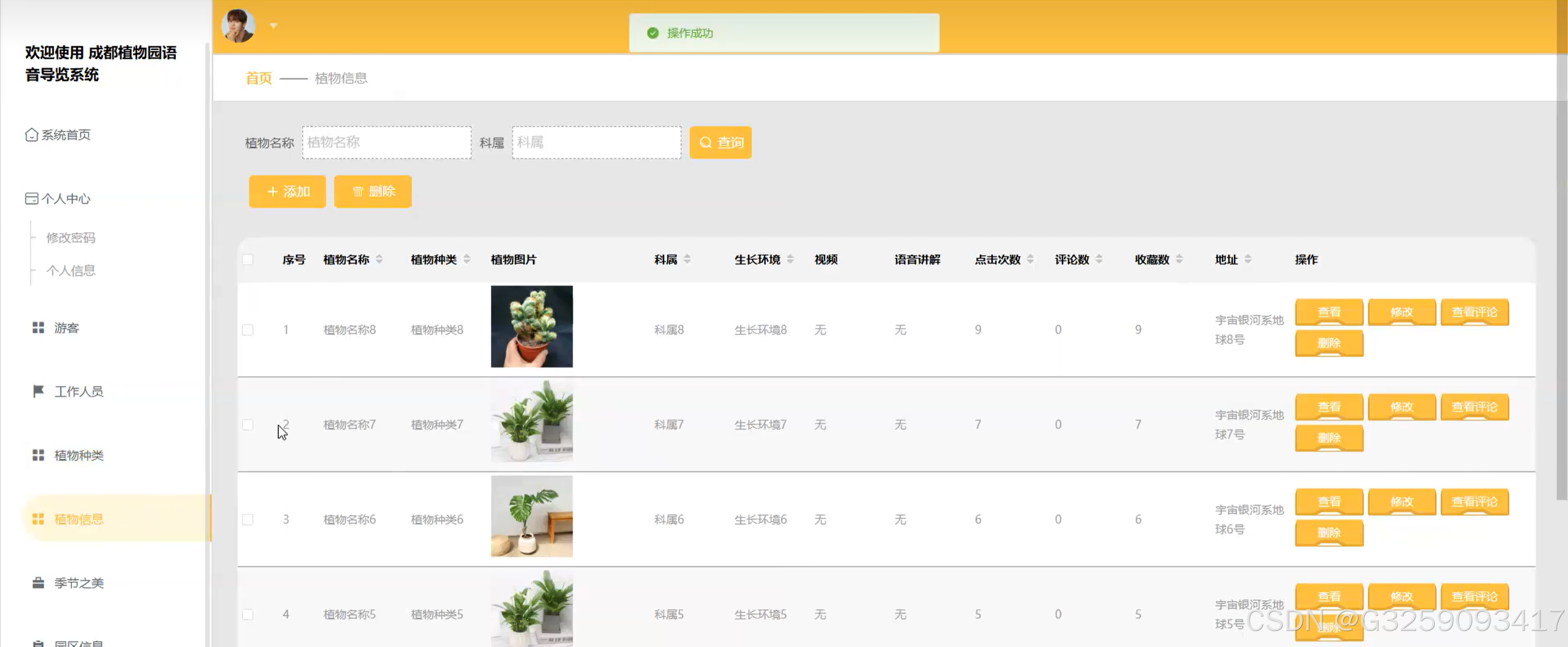This screenshot has width=1568, height=647.
Task: Click the highlighted 植物信息 sidebar icon
Action: tap(38, 518)
